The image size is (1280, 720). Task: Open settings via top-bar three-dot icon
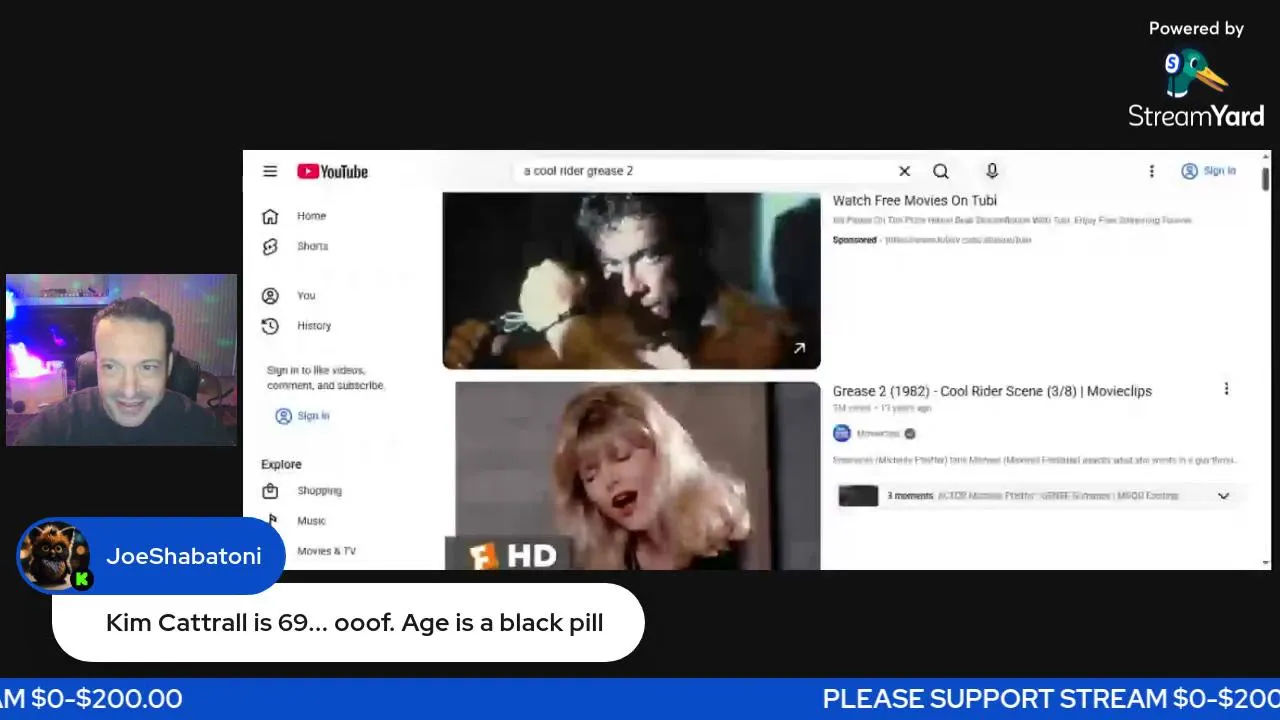tap(1152, 171)
